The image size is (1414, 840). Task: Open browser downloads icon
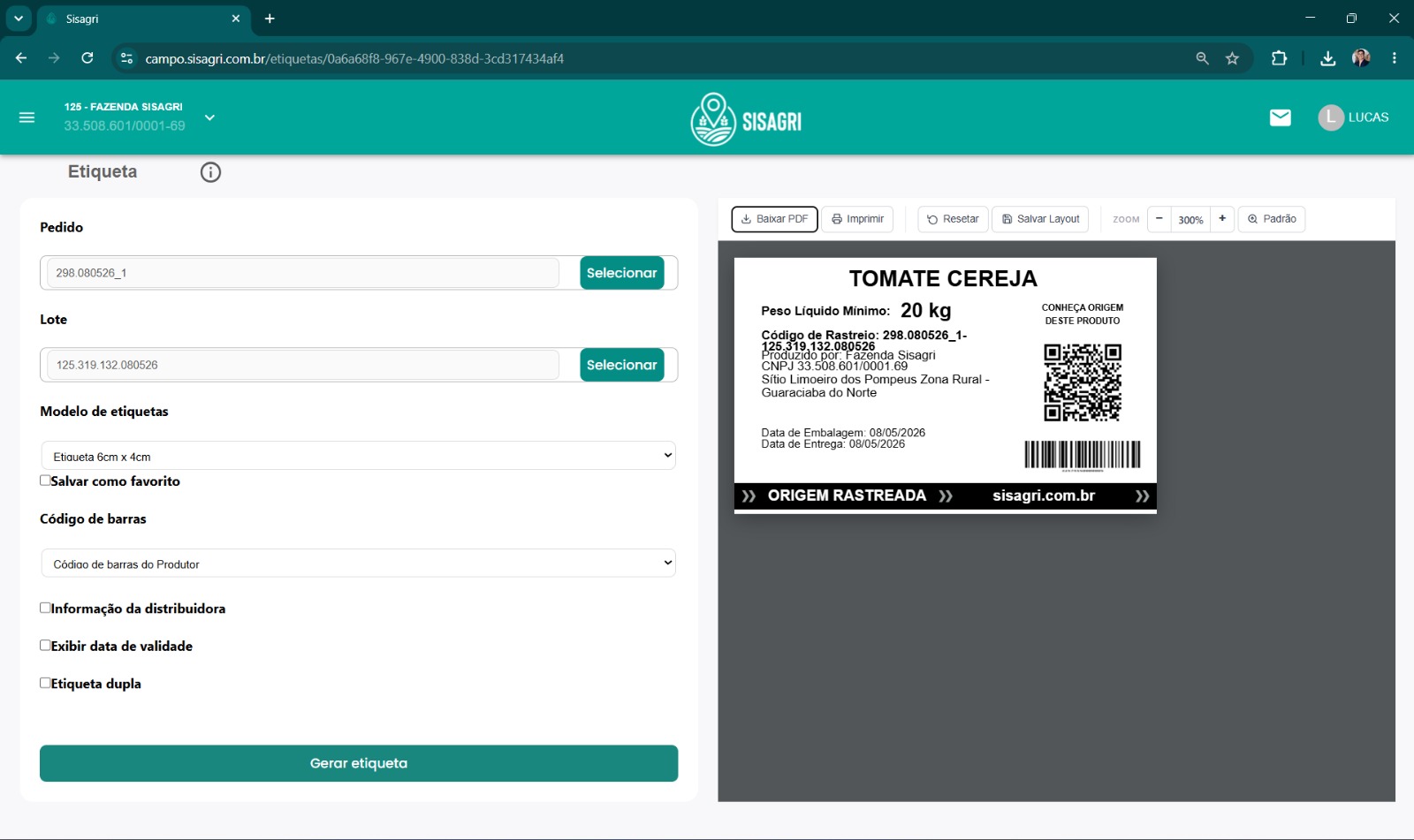(x=1327, y=58)
